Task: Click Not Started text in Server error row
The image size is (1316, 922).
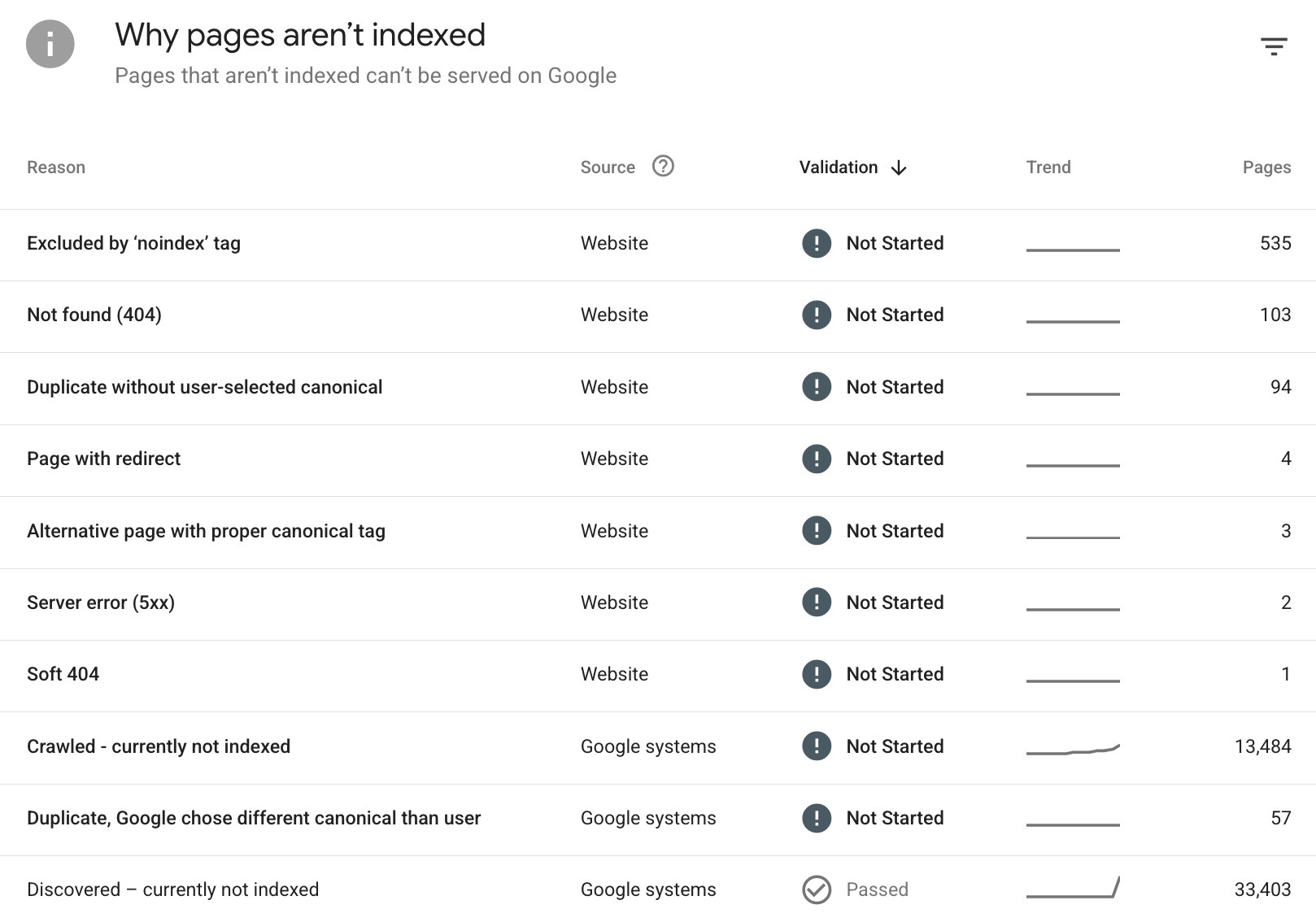Action: [895, 602]
